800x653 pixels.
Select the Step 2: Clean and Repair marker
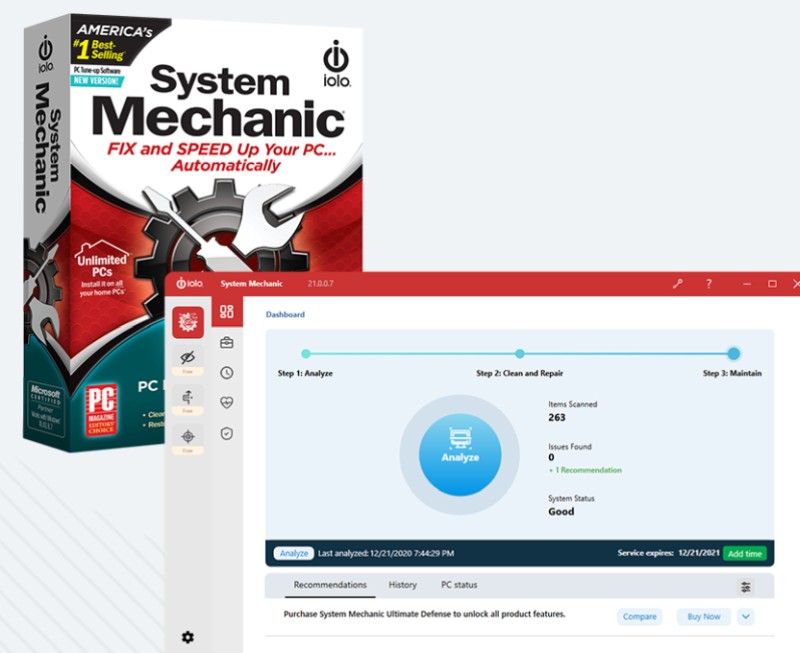pos(519,353)
